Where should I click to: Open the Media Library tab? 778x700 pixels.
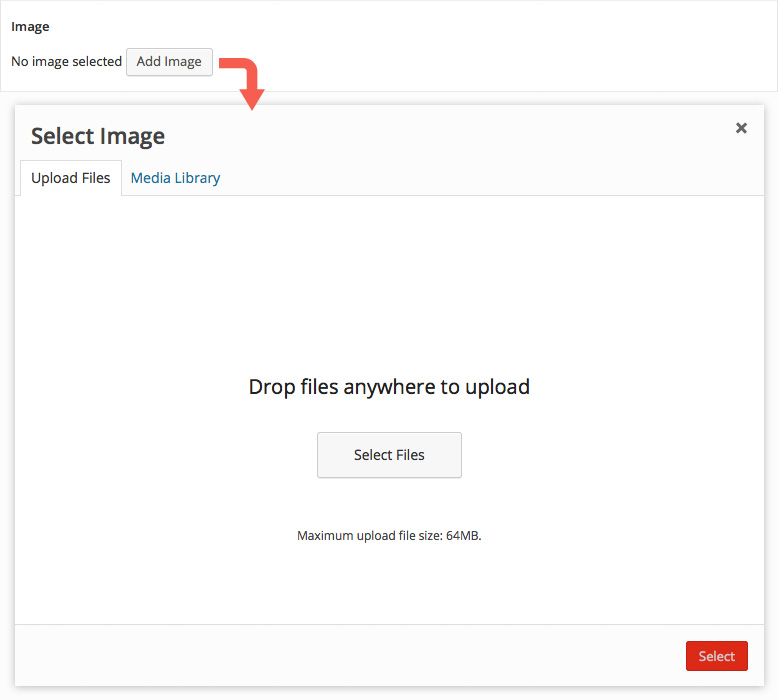pyautogui.click(x=175, y=178)
